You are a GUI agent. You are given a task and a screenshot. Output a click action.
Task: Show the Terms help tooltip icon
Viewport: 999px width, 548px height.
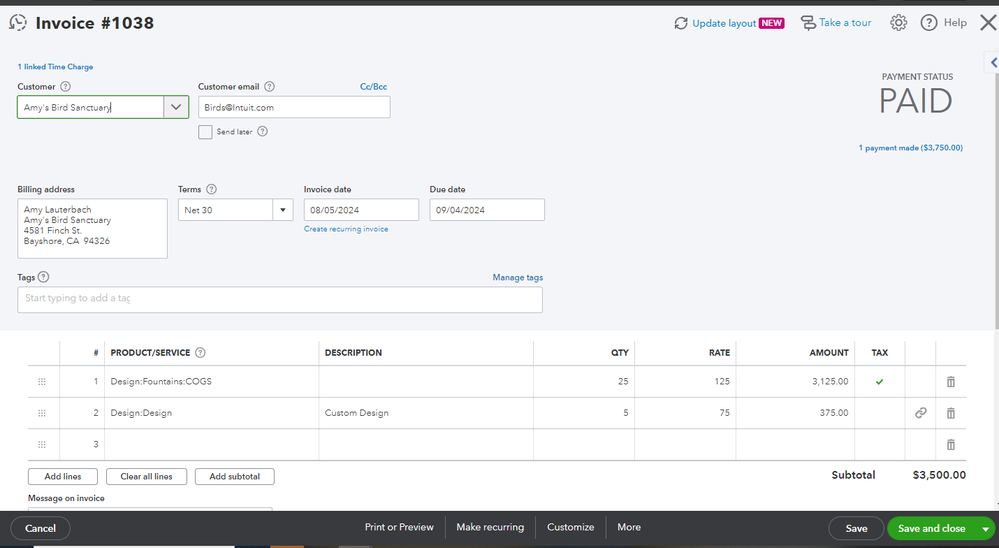click(x=212, y=189)
